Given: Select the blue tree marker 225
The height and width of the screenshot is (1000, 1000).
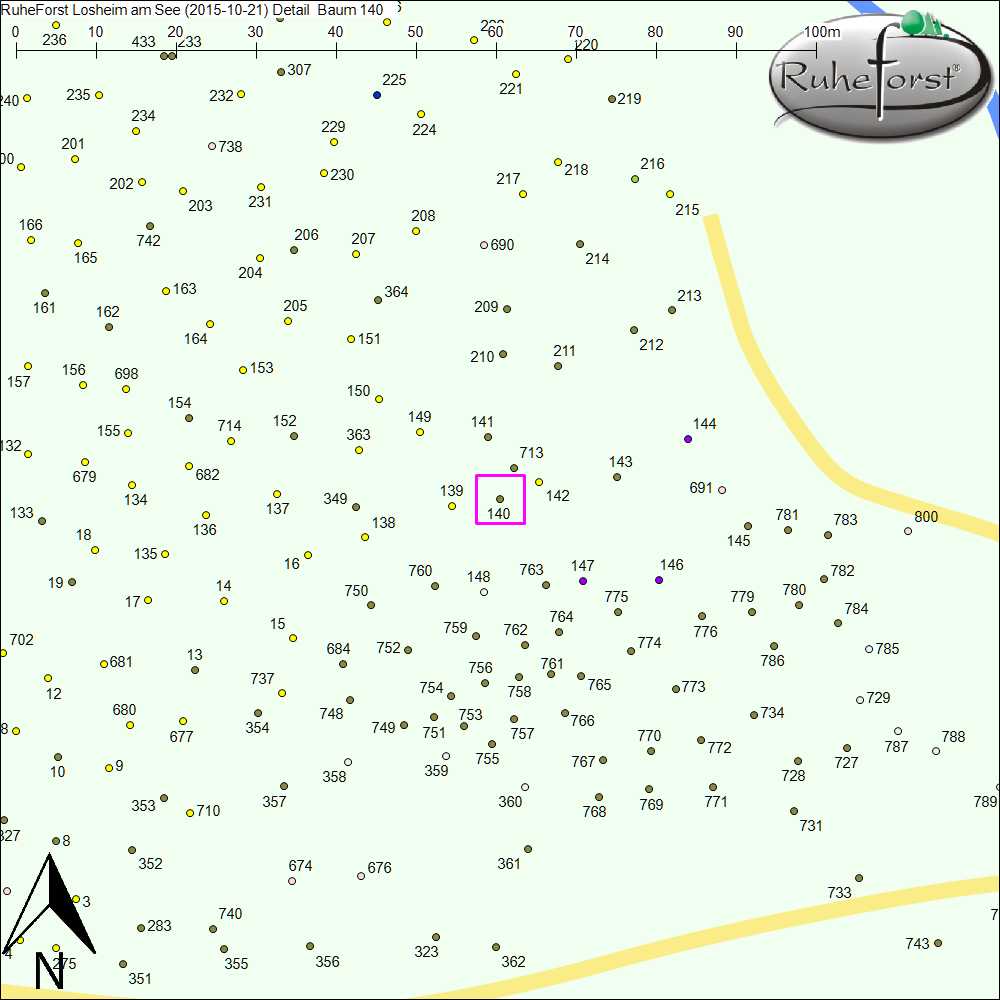Looking at the screenshot, I should (377, 95).
